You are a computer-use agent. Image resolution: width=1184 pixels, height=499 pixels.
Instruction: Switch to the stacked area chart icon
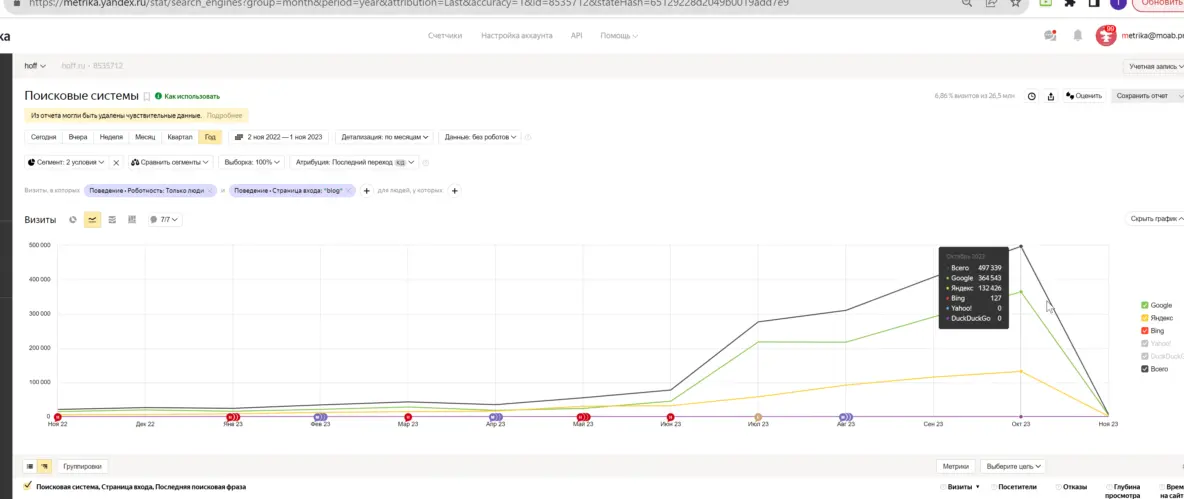112,219
